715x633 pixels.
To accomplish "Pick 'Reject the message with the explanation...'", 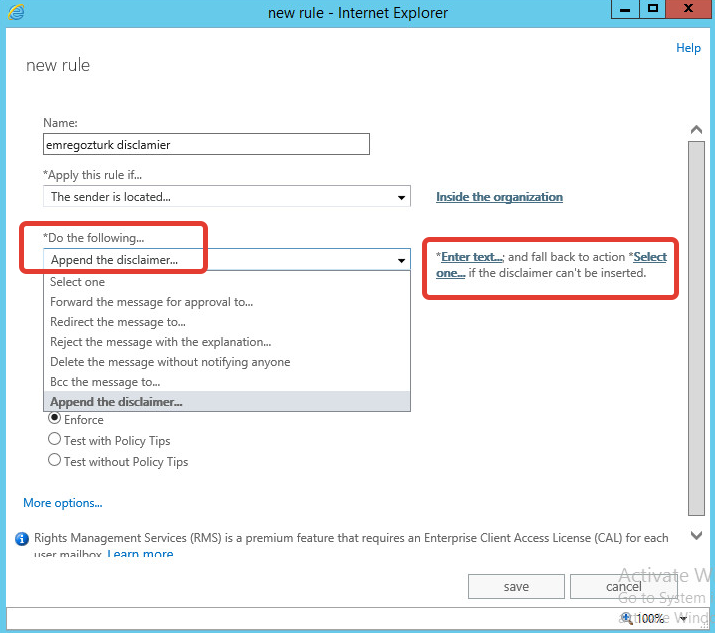I will point(161,342).
